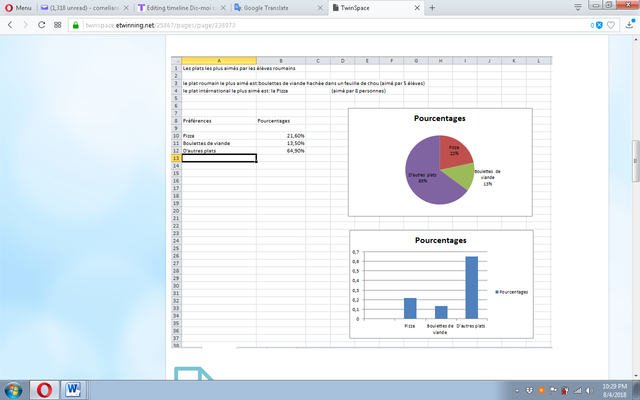This screenshot has width=640, height=400.
Task: Select column B header in spreadsheet
Action: (x=281, y=61)
